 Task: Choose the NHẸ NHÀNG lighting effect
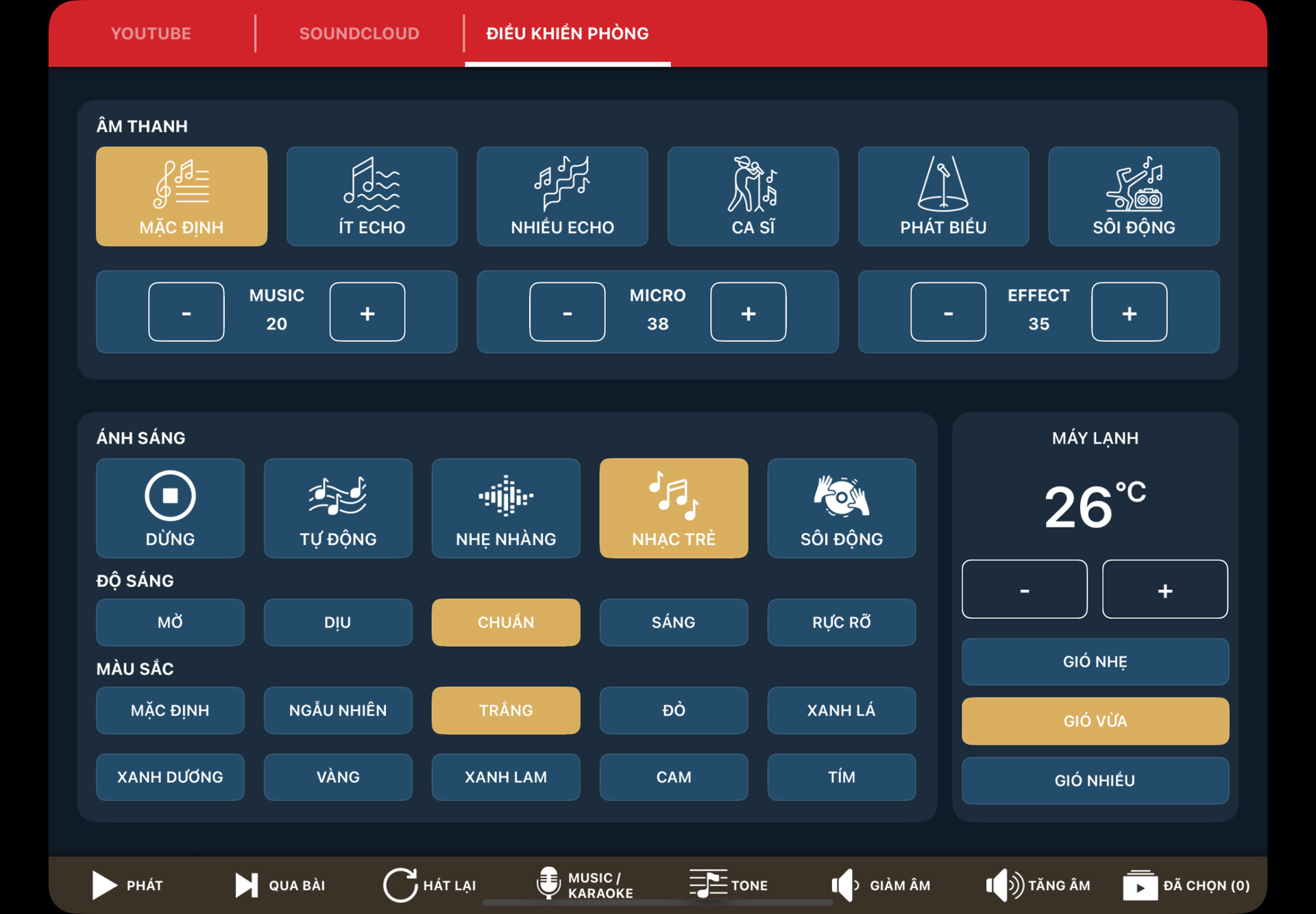click(506, 508)
